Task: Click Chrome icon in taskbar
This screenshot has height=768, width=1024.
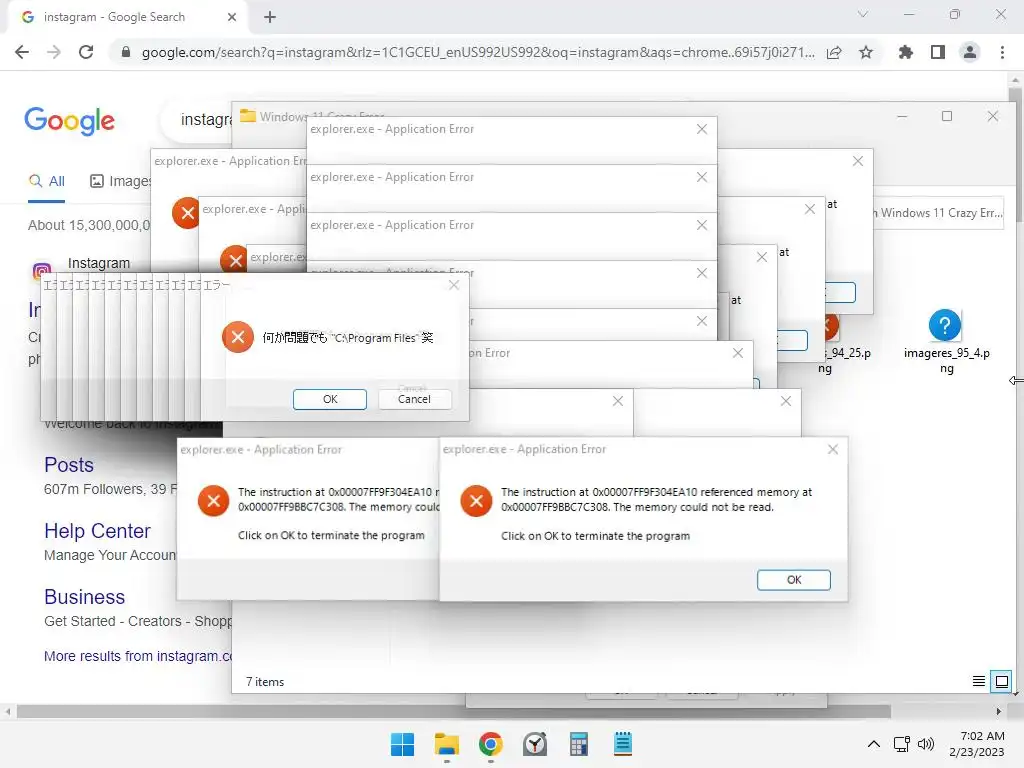Action: click(x=490, y=744)
